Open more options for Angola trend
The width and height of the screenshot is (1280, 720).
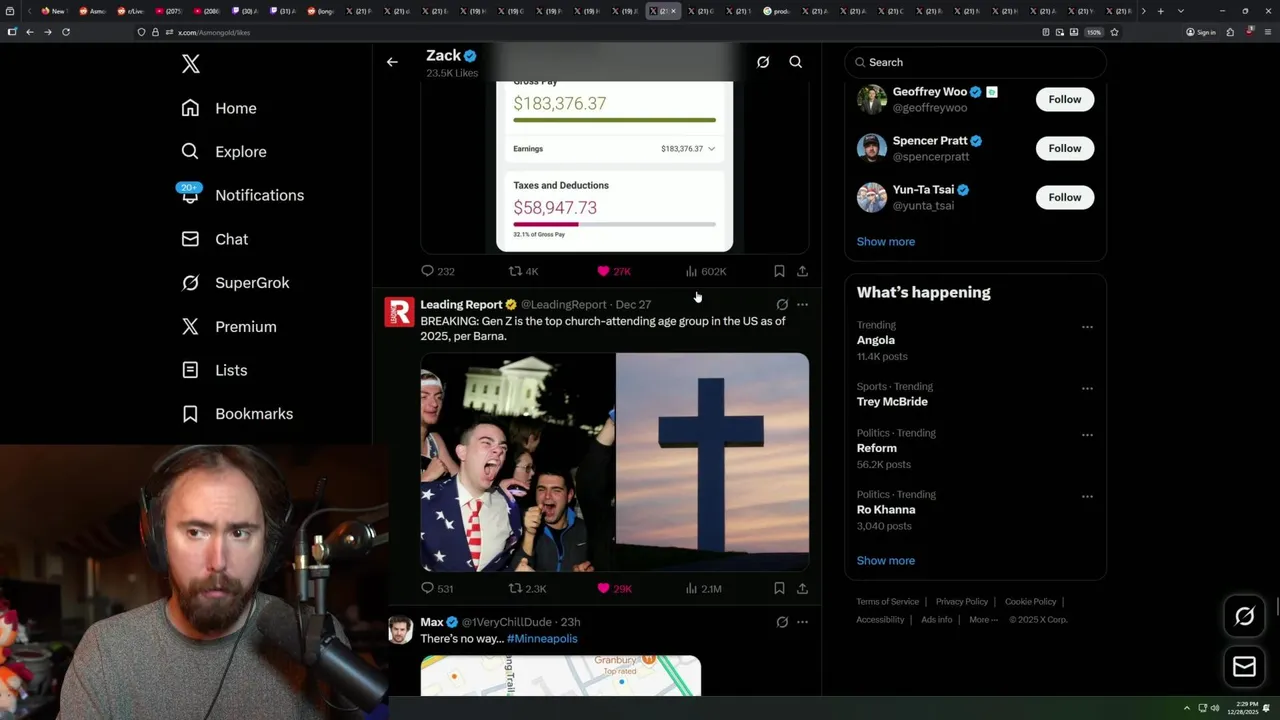(x=1087, y=327)
